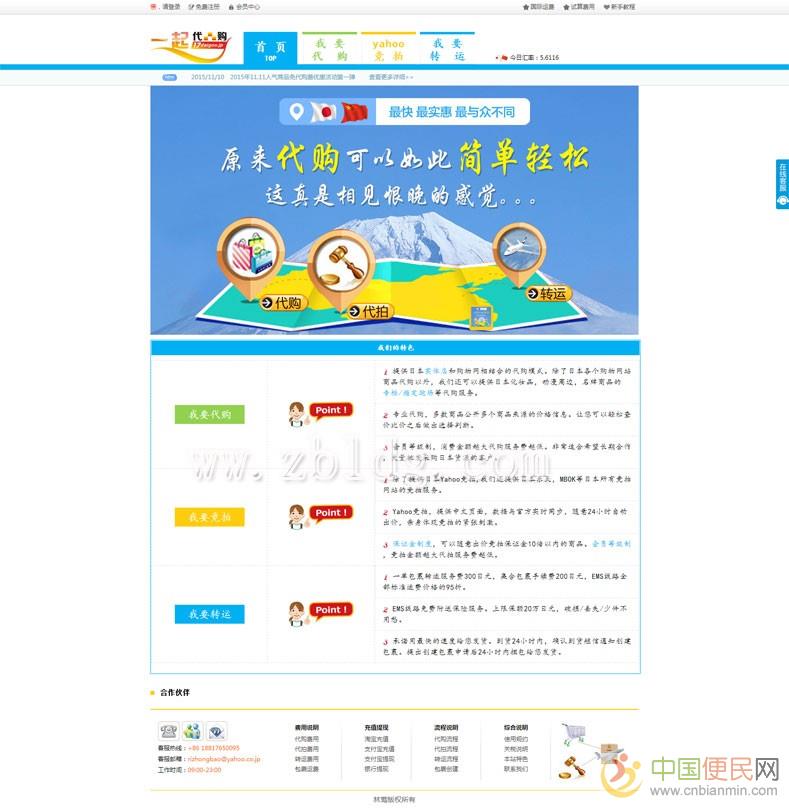
Task: Open the 新手教程 tutorial link
Action: tap(620, 6)
